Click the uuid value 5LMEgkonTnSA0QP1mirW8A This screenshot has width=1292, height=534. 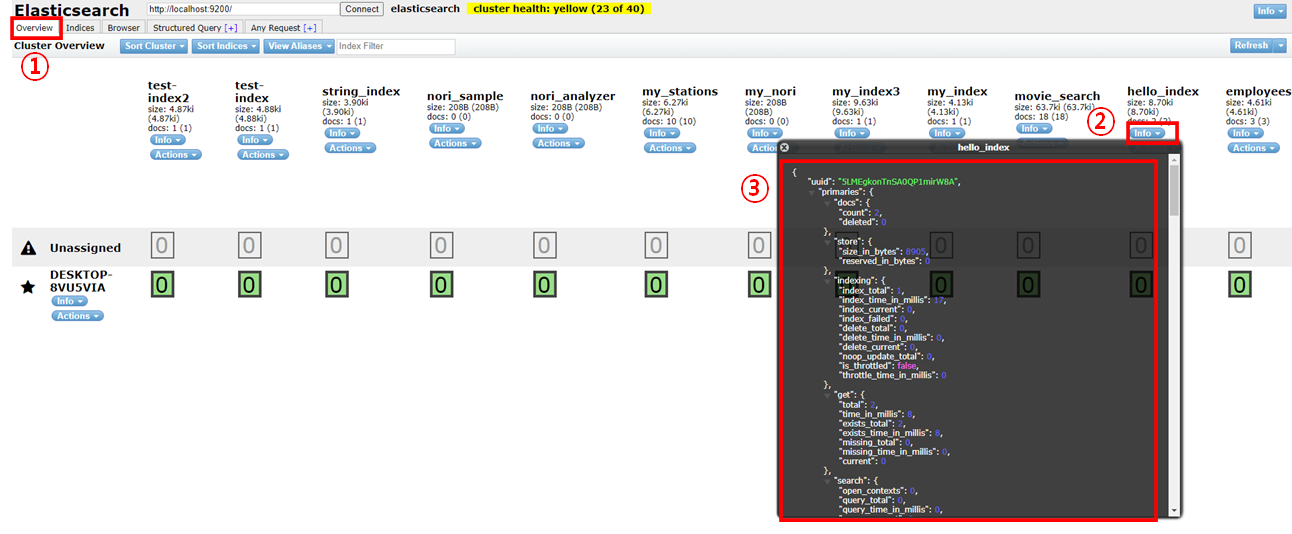(899, 181)
